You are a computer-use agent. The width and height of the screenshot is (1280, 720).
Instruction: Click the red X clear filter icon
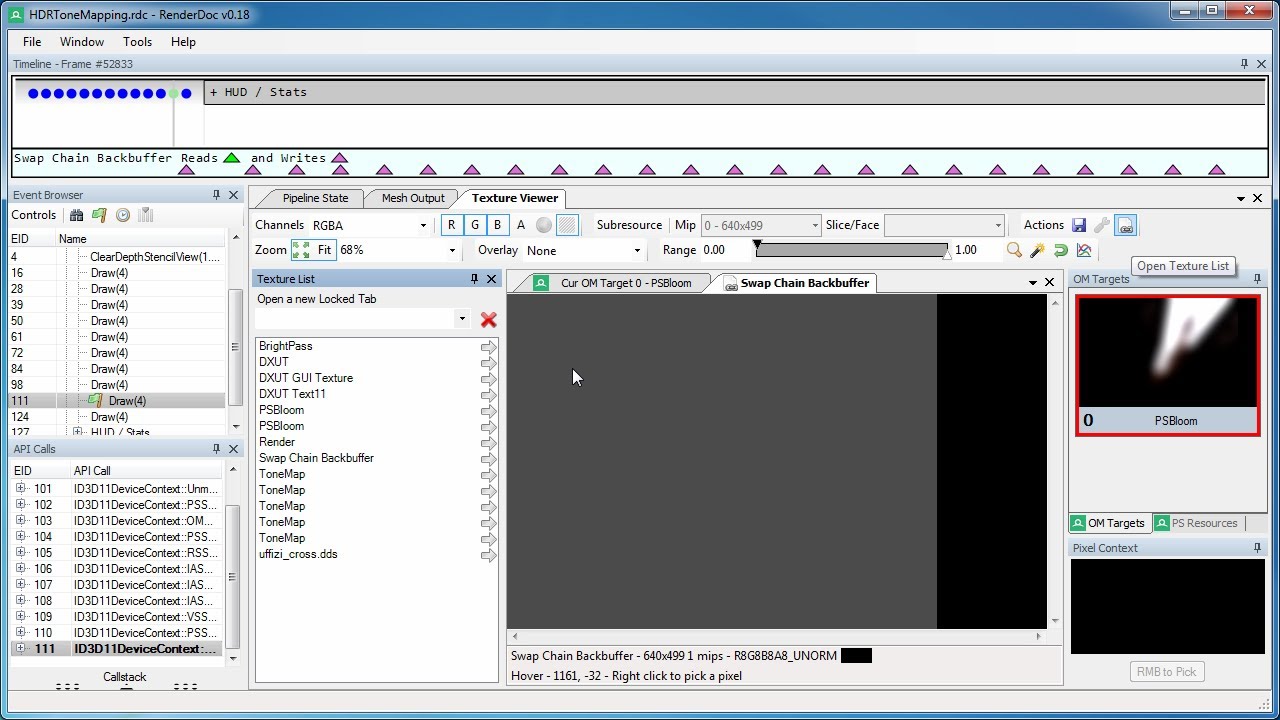(x=488, y=320)
